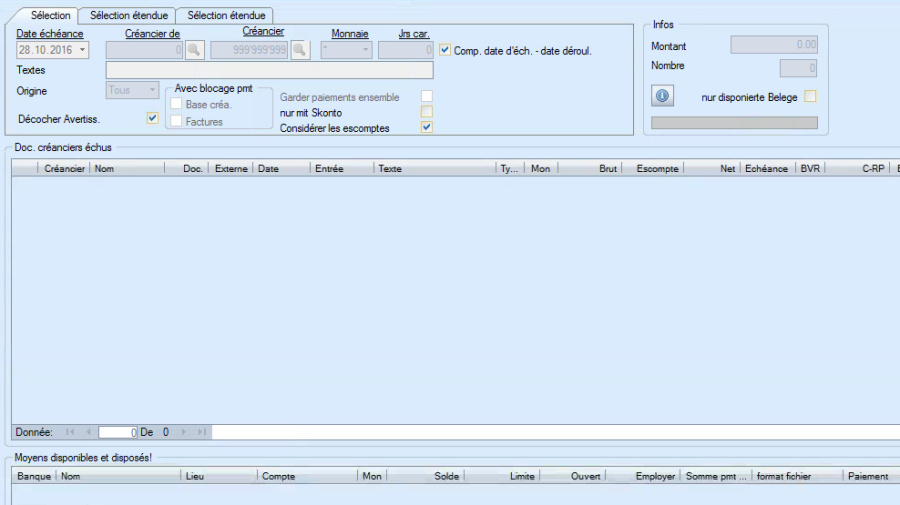Go to previous record in Donnée navigator

(x=88, y=432)
